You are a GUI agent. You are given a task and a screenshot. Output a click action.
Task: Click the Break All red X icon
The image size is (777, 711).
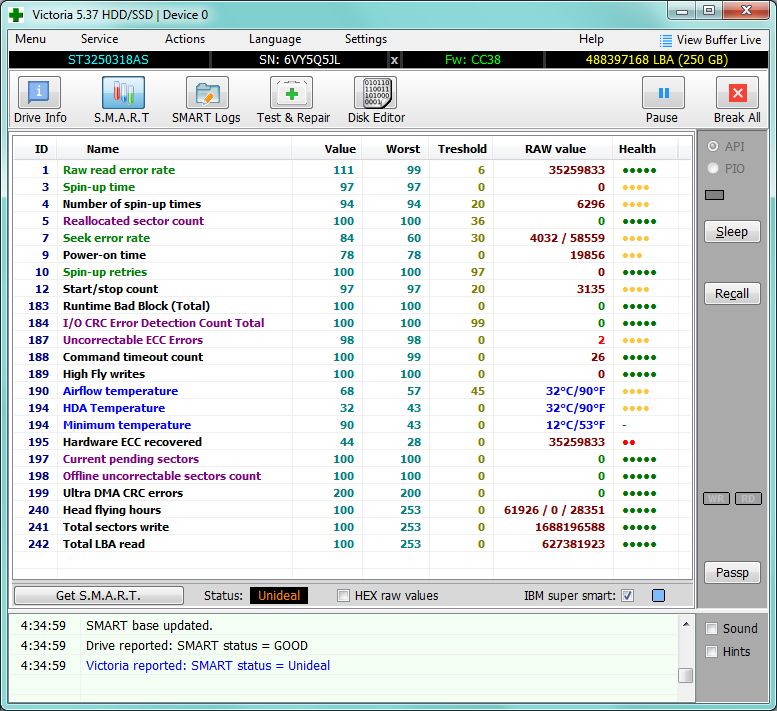pos(737,93)
